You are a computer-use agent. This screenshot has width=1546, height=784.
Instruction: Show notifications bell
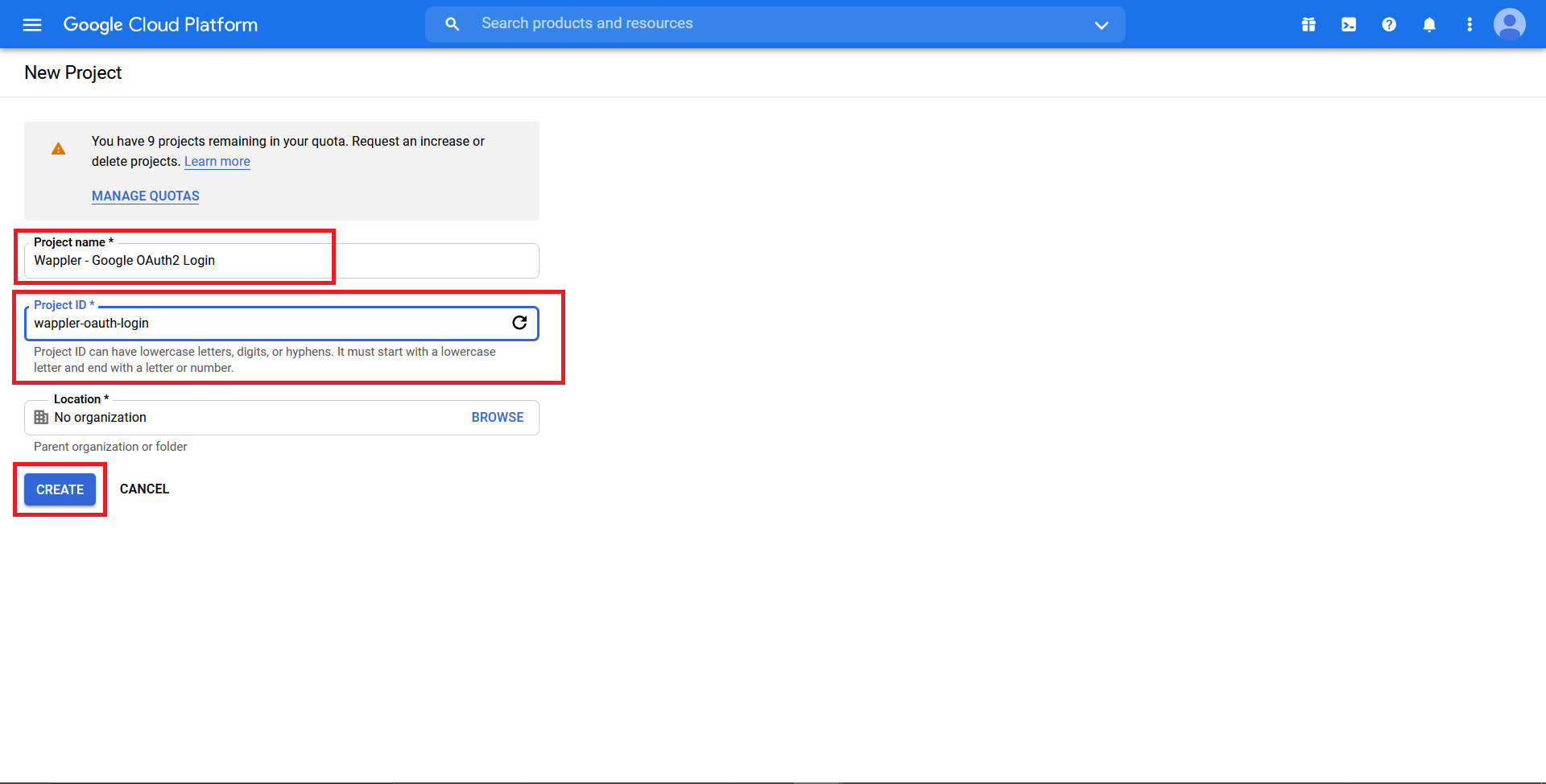[x=1429, y=25]
